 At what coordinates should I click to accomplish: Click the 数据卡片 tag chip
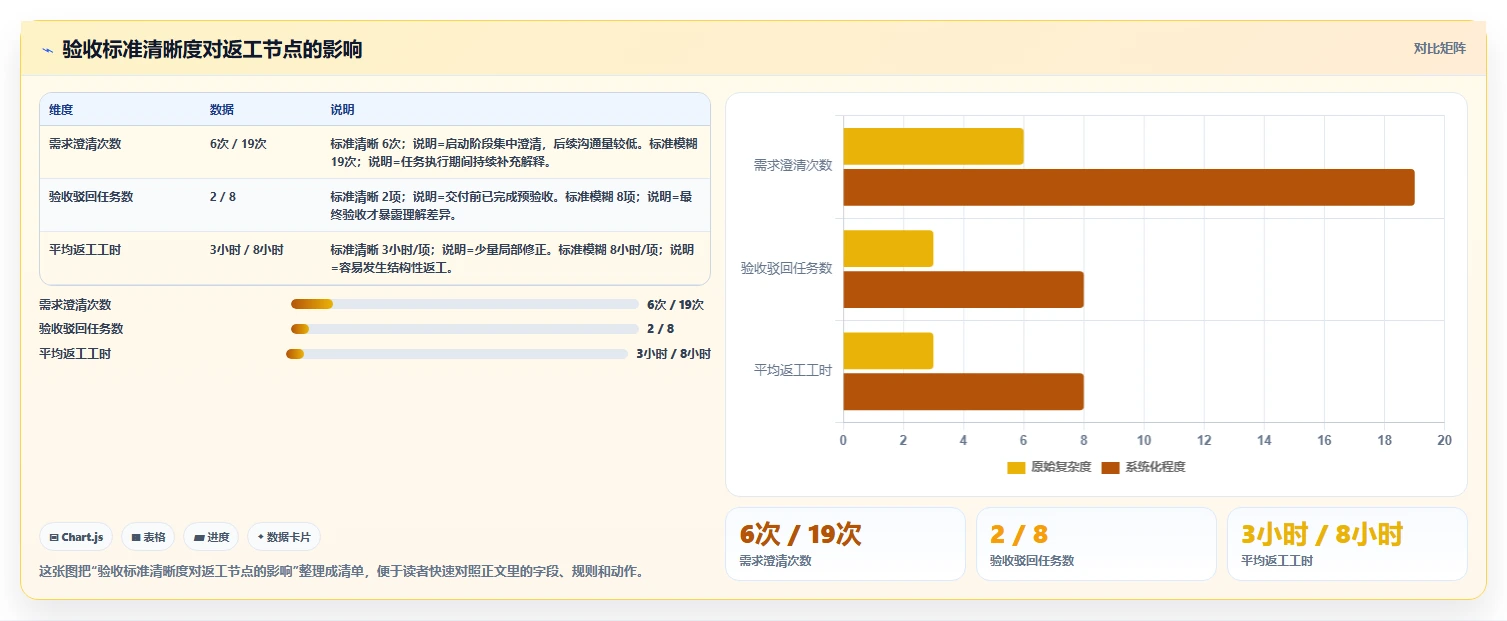pos(284,537)
